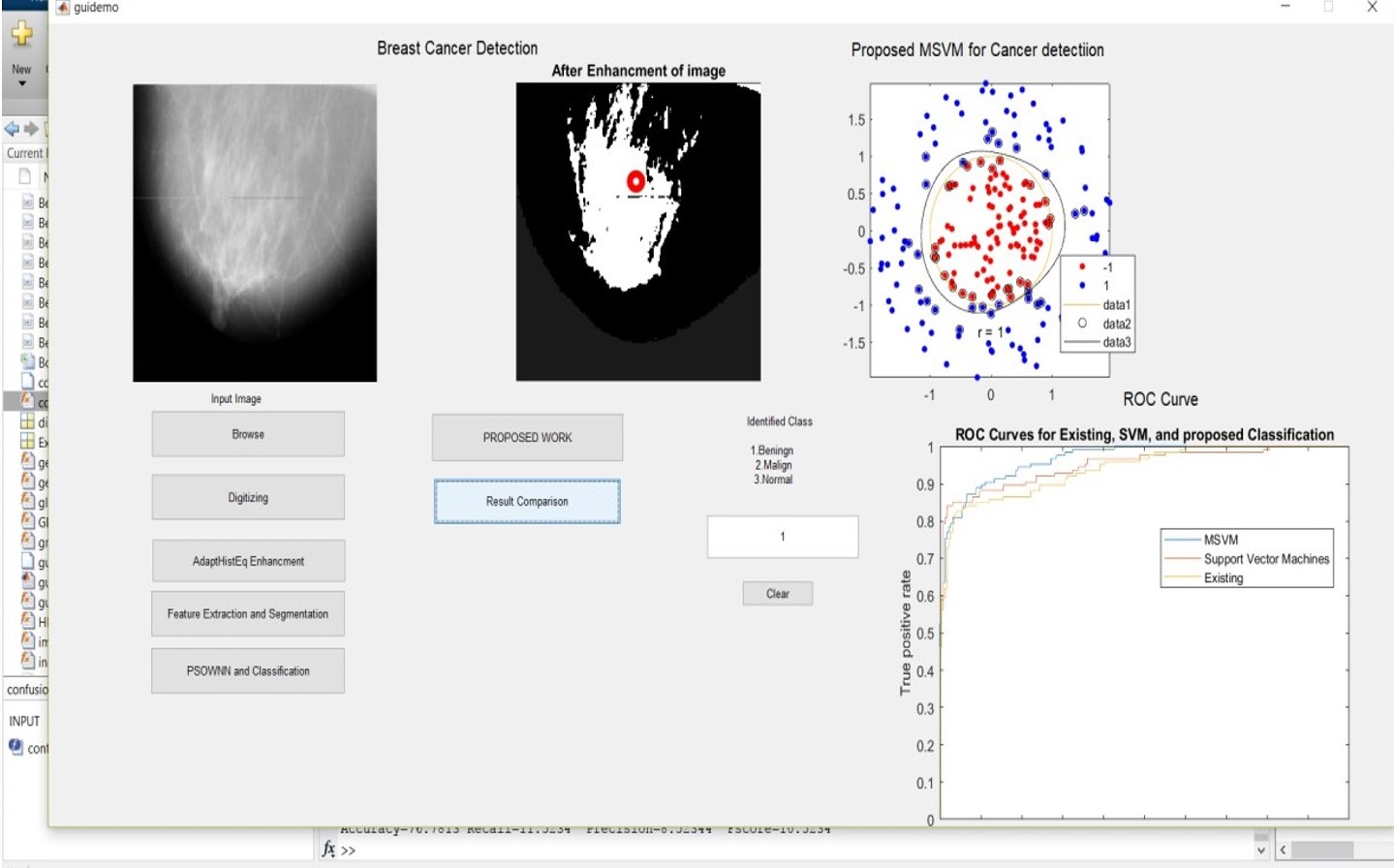The width and height of the screenshot is (1394, 868).
Task: Click the blue icon under the INPUT label
Action: point(15,747)
